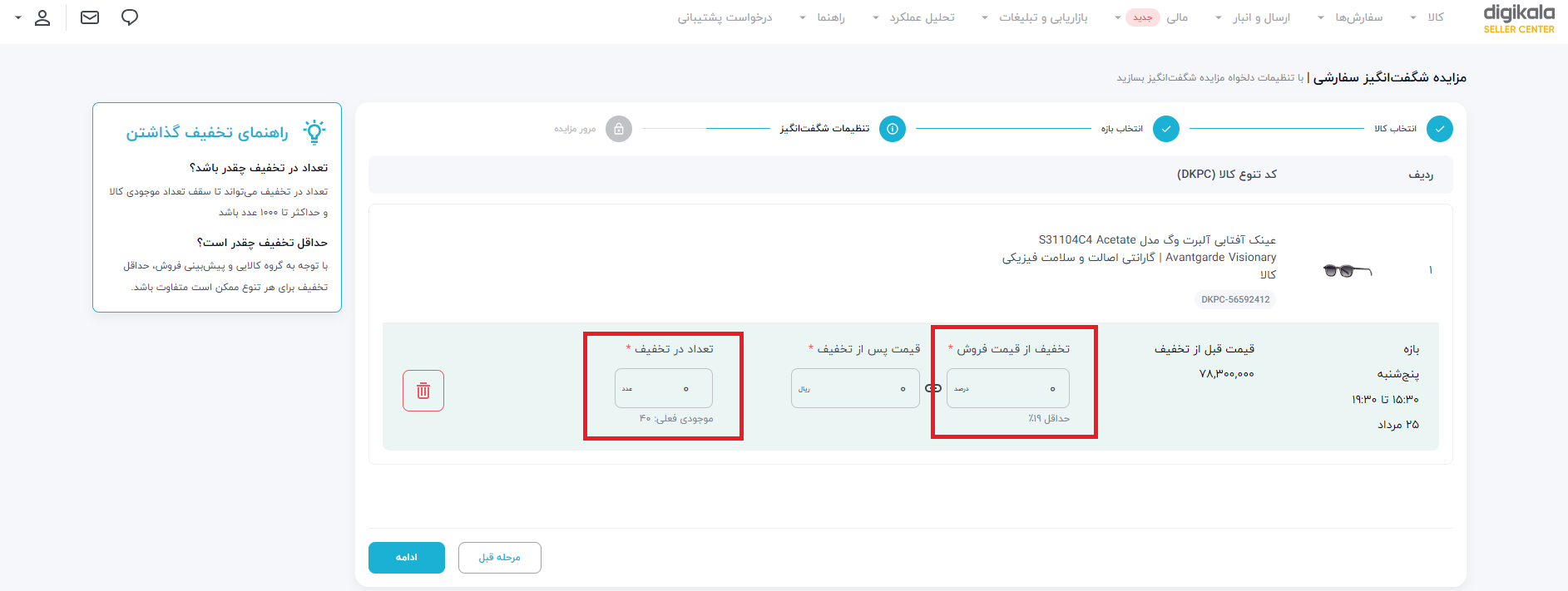Focus the تخفیف از قیمت فروش percent field
1568x591 pixels.
(x=1008, y=388)
